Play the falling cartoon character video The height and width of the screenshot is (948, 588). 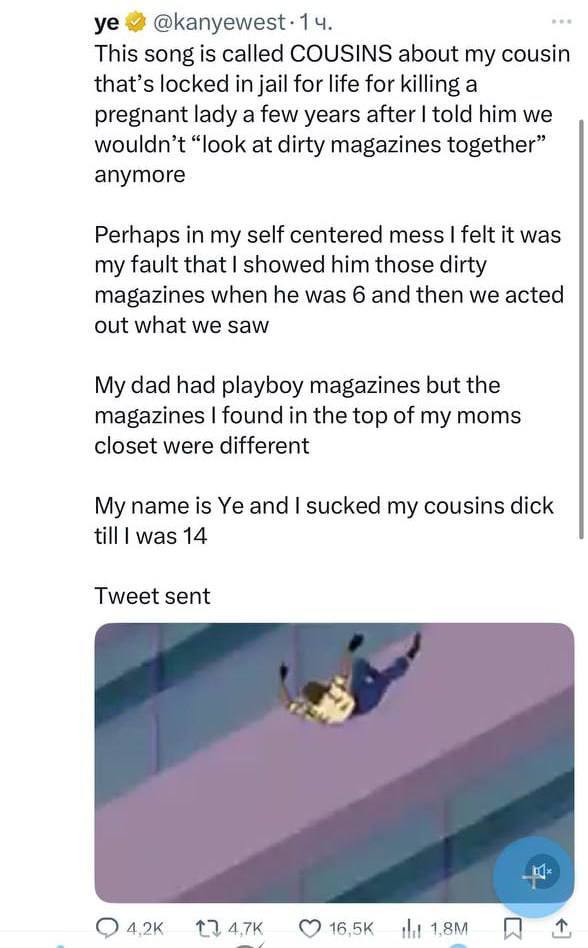[x=334, y=763]
